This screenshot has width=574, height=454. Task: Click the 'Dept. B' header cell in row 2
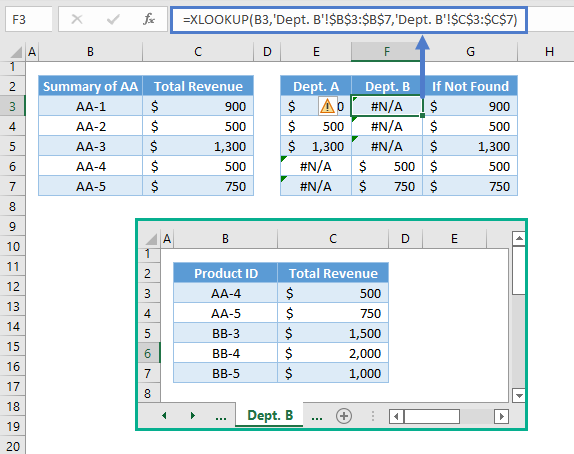click(387, 86)
